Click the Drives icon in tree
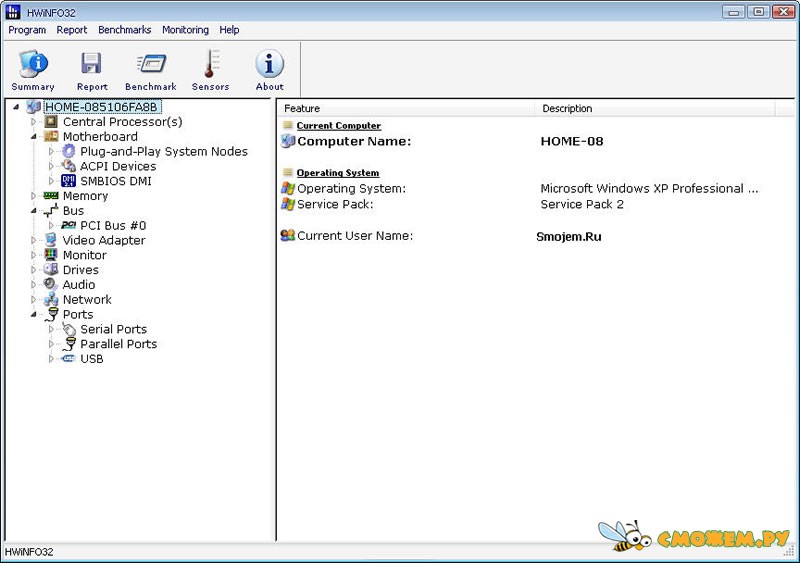Screen dimensions: 800x563 (x=51, y=269)
